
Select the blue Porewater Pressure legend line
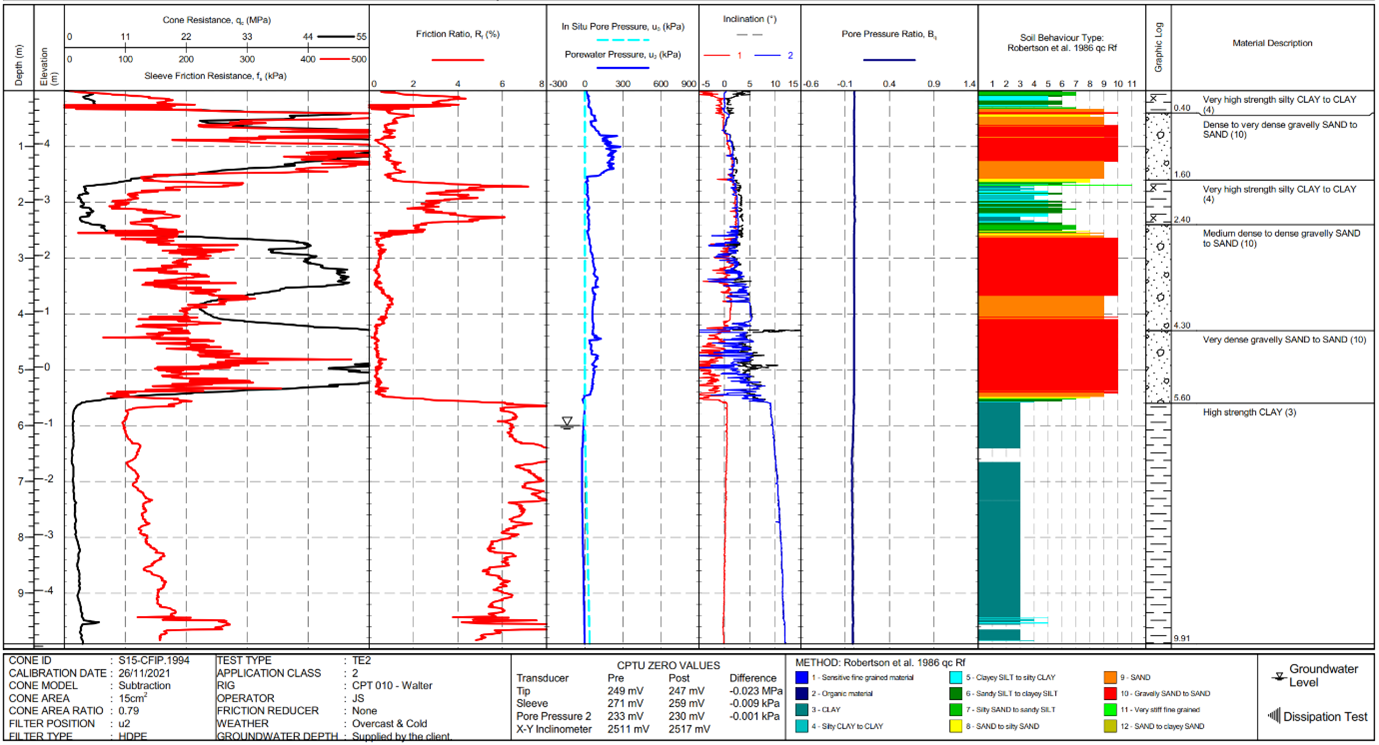(622, 69)
